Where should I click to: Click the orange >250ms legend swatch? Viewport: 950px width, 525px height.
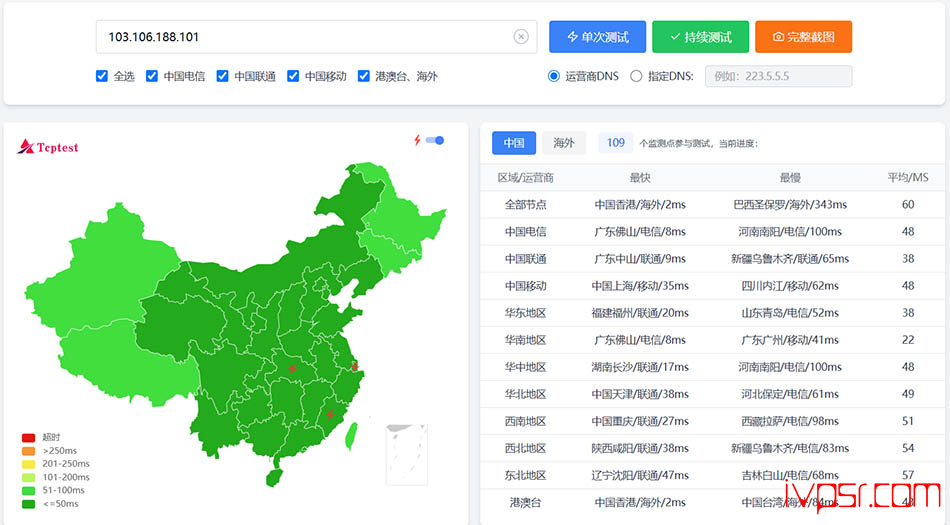coord(28,451)
